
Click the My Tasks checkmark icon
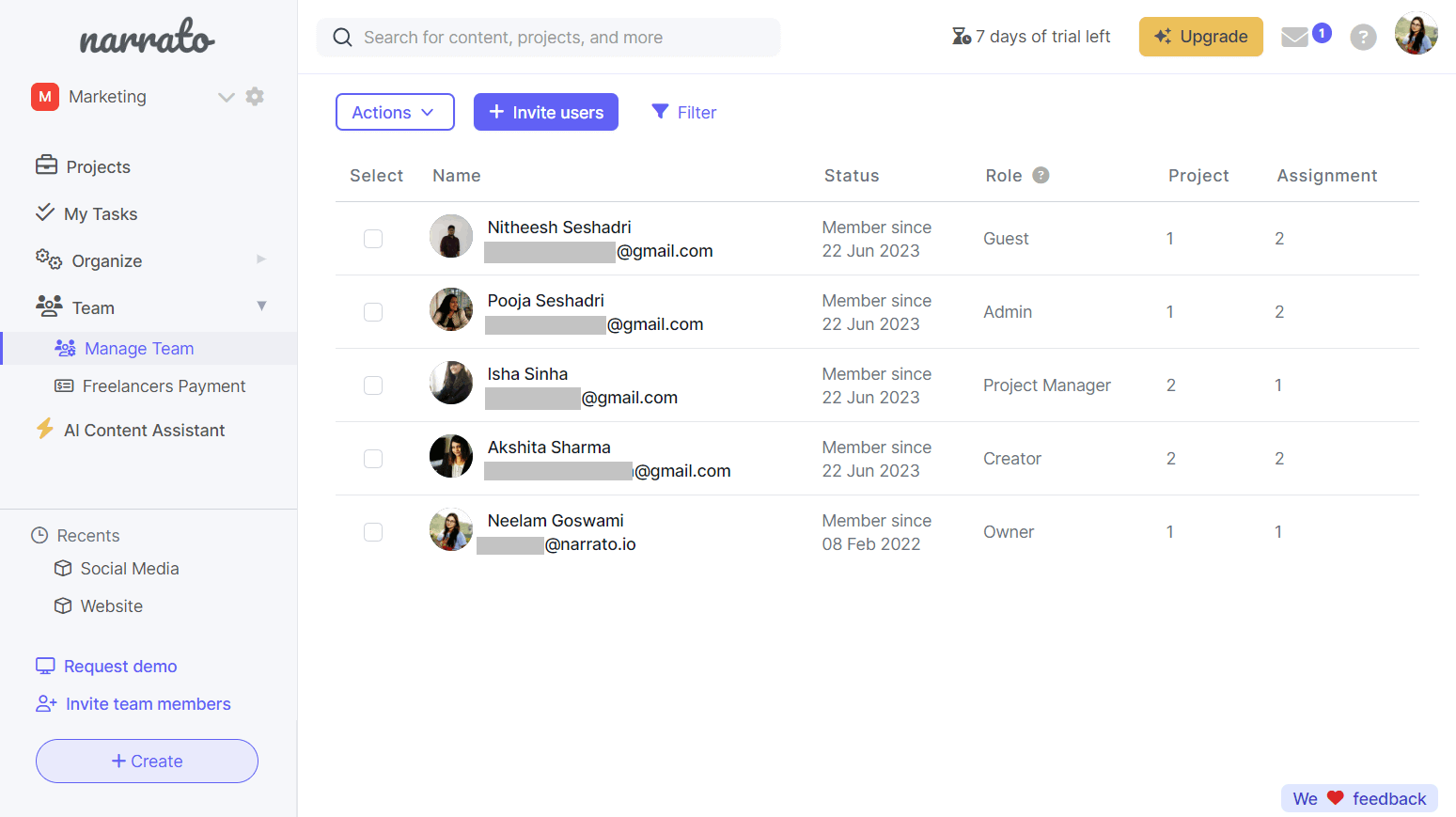coord(44,212)
